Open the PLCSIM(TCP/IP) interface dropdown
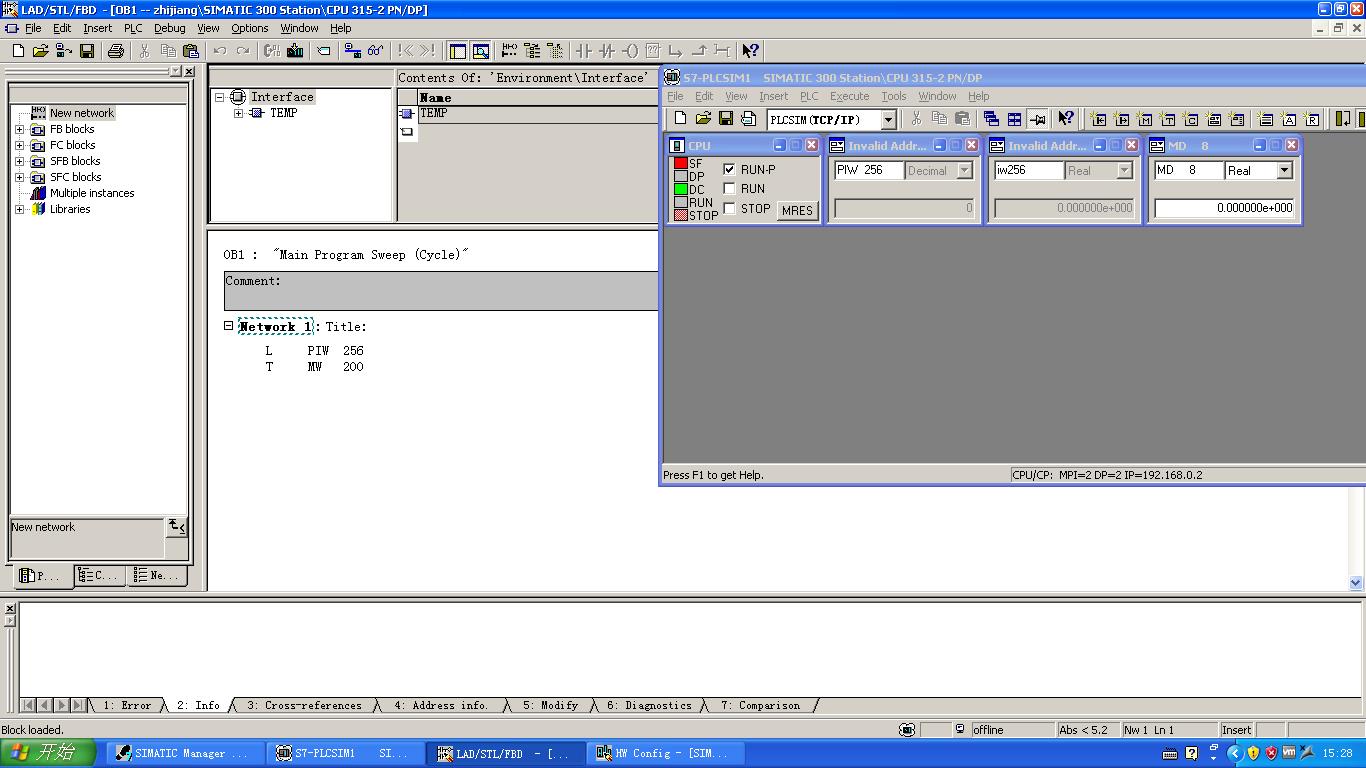The height and width of the screenshot is (768, 1366). (887, 120)
